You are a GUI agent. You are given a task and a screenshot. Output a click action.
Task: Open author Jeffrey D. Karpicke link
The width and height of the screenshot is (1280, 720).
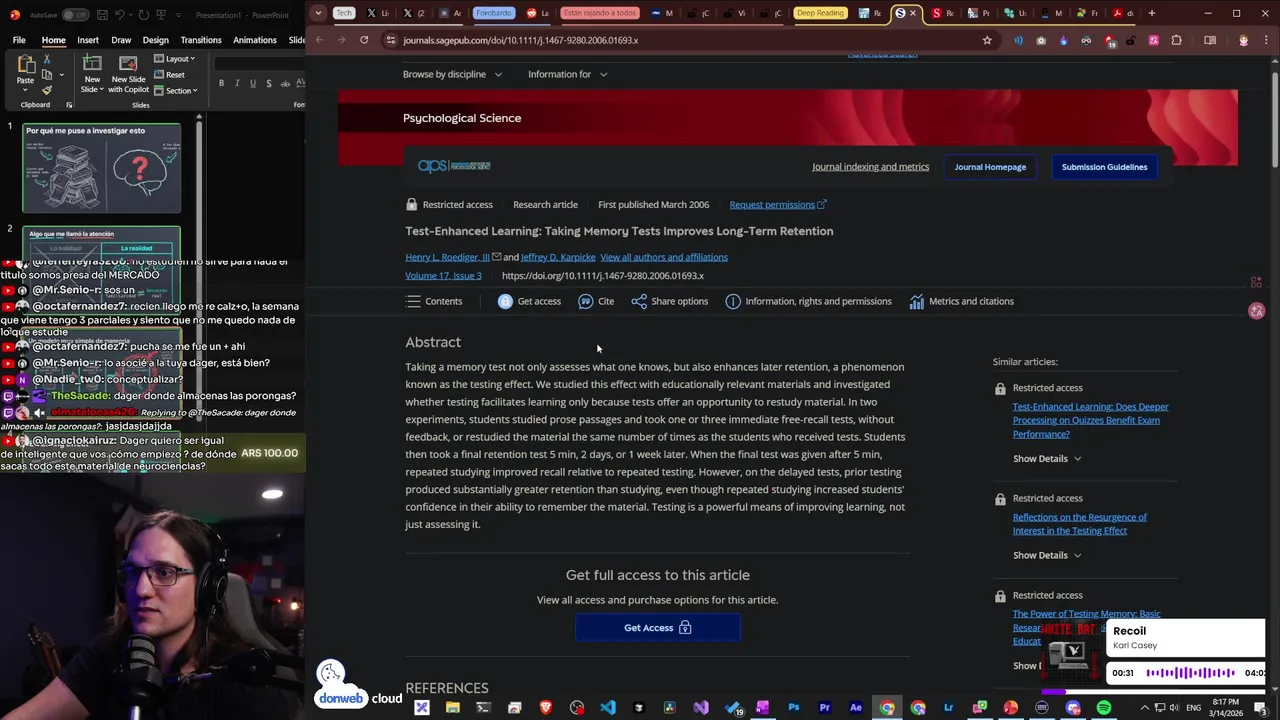pyautogui.click(x=558, y=257)
